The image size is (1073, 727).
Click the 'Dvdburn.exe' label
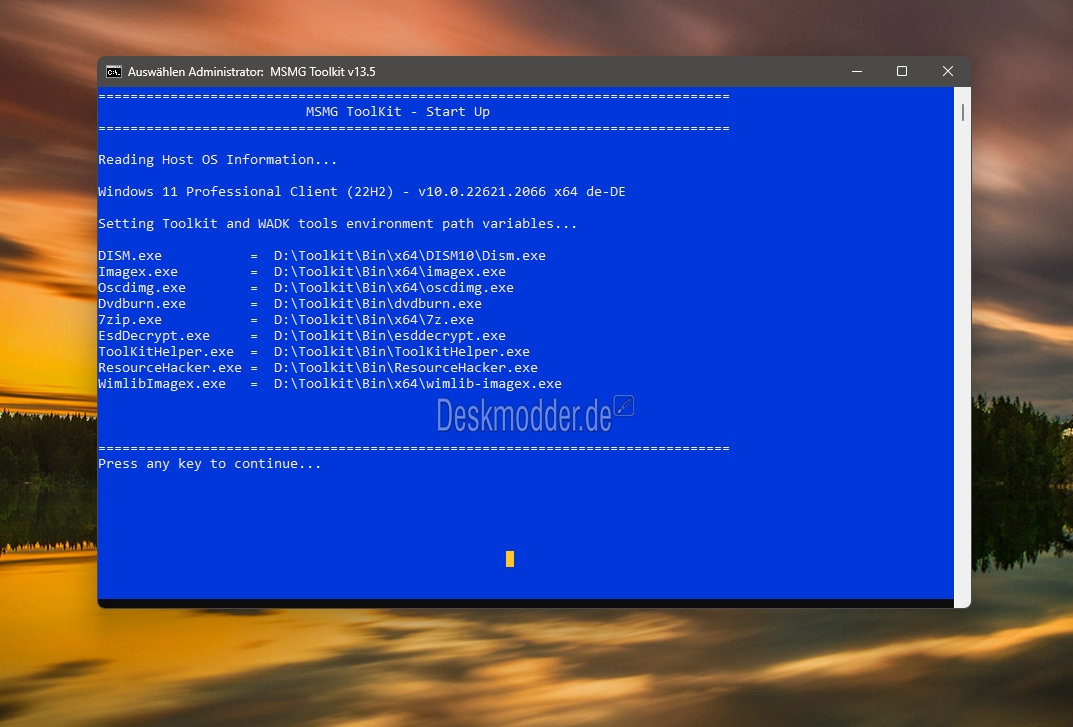[x=142, y=303]
